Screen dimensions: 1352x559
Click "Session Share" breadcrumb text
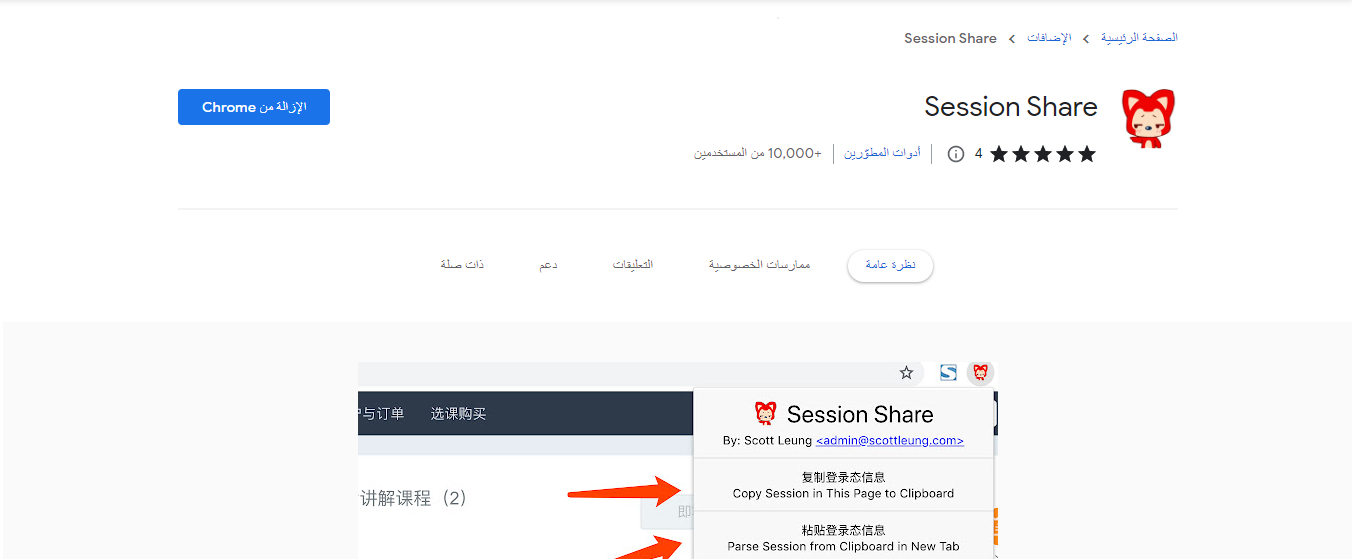[x=950, y=38]
